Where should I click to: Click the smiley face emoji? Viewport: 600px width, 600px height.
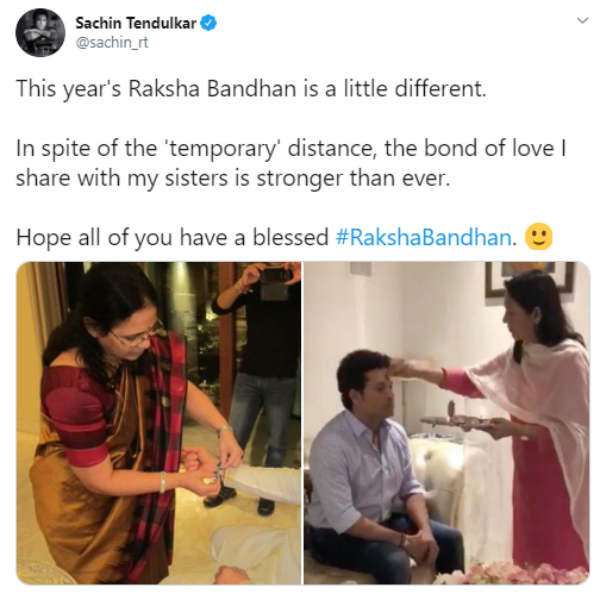[x=539, y=236]
